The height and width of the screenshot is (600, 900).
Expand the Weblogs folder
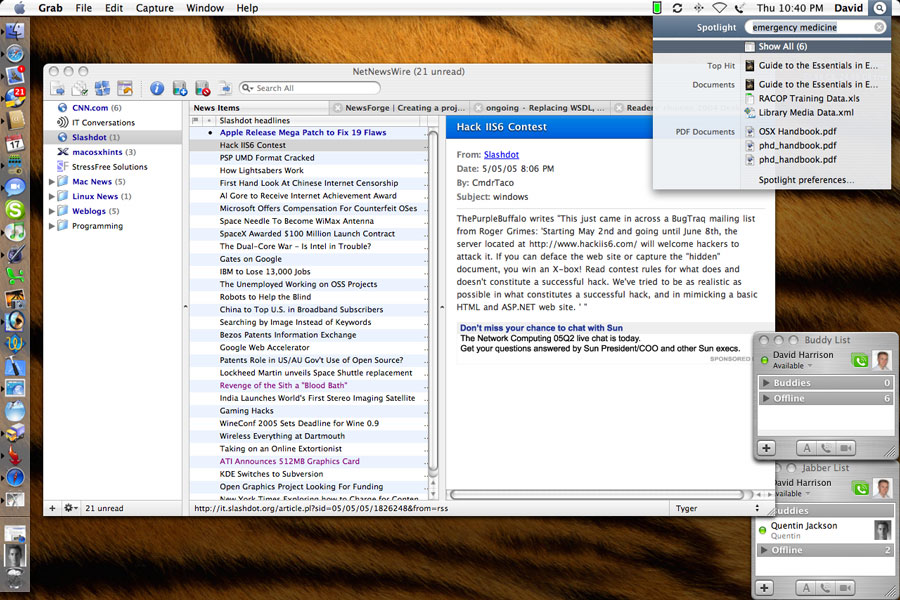(52, 211)
